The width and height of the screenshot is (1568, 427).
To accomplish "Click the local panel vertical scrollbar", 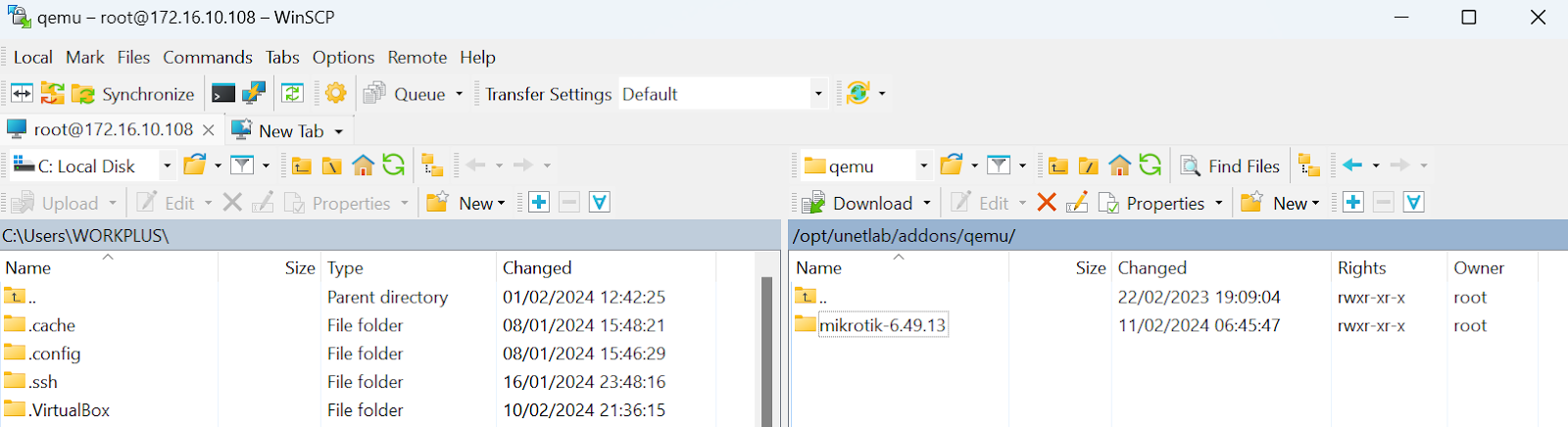I will point(767,351).
